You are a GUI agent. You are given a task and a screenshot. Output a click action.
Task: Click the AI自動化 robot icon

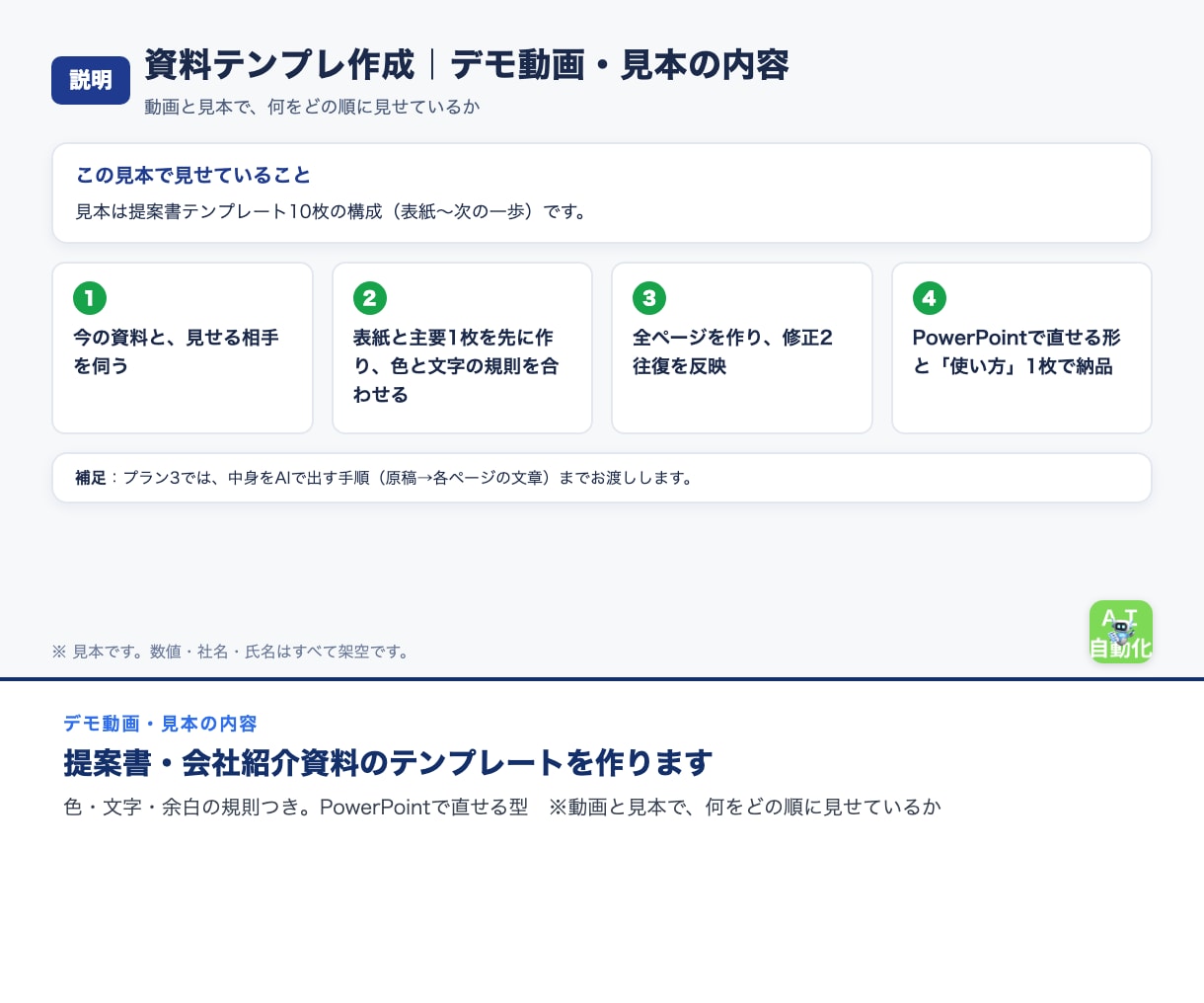tap(1120, 632)
